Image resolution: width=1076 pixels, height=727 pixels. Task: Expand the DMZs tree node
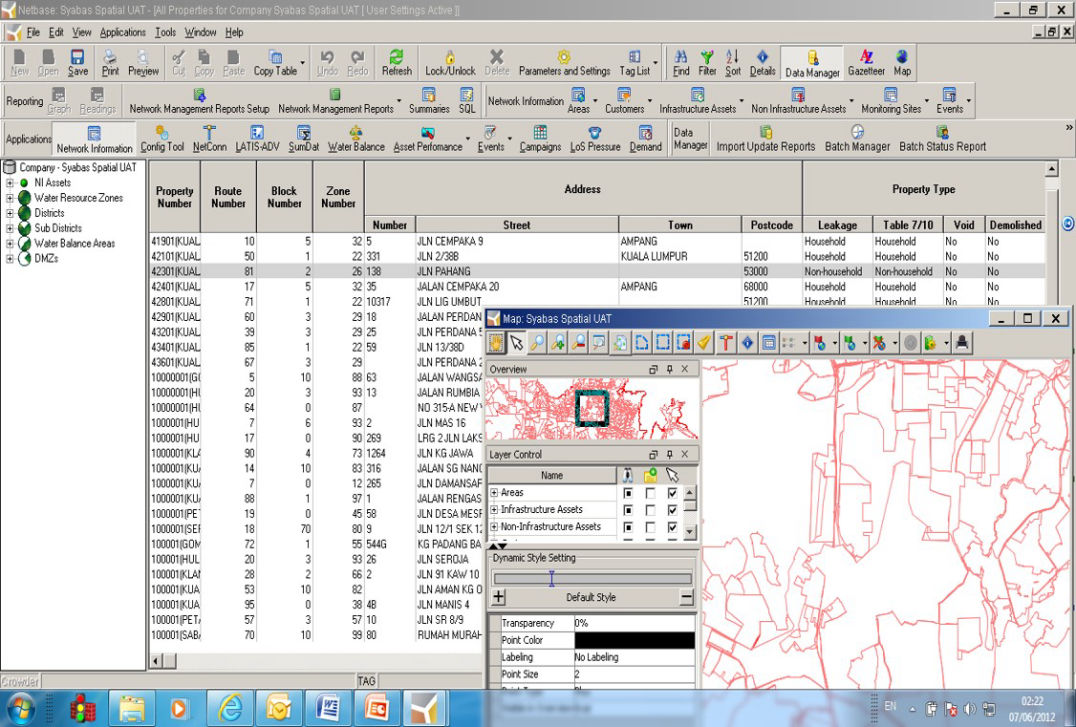(10, 259)
